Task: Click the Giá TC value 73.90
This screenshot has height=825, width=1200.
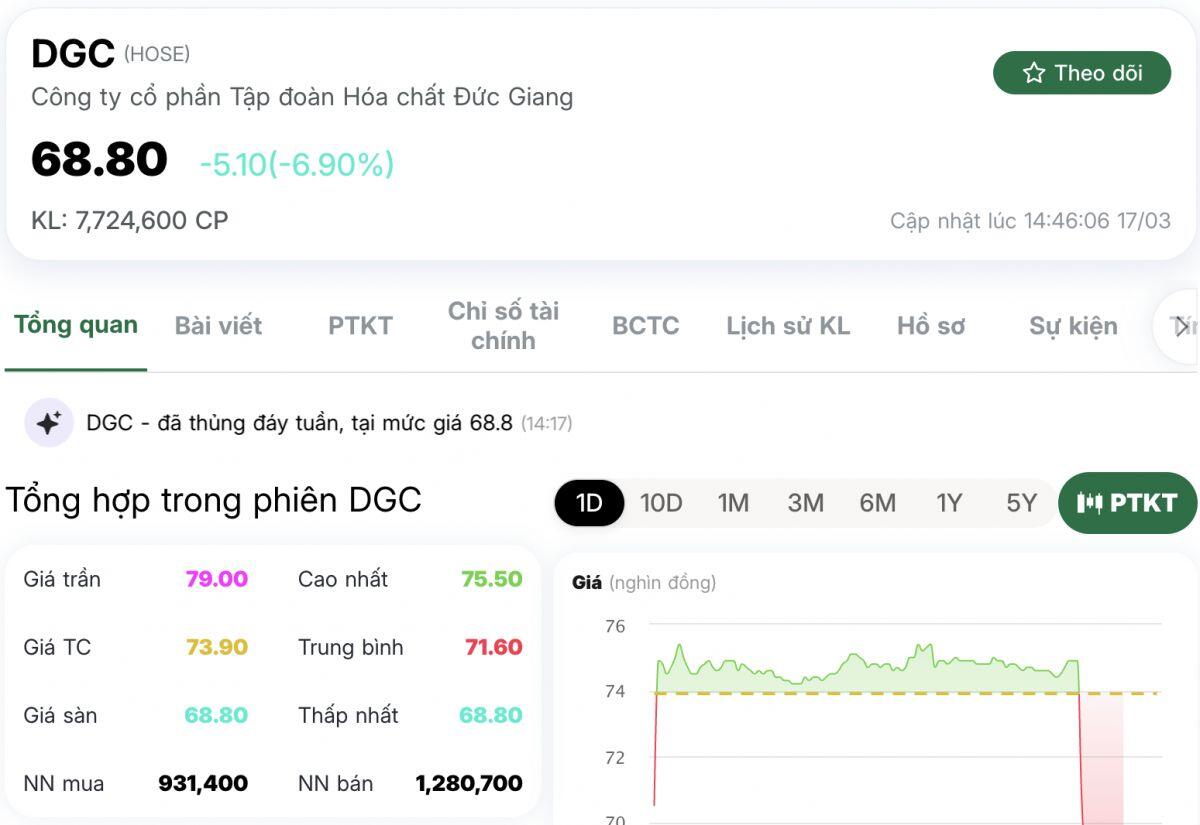Action: tap(217, 647)
